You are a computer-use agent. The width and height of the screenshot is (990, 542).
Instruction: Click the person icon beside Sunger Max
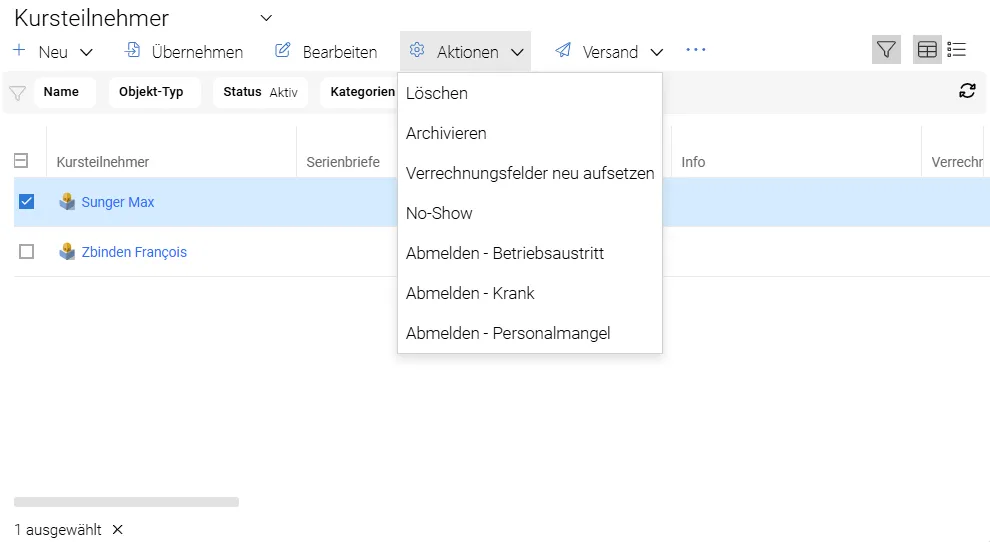tap(67, 202)
